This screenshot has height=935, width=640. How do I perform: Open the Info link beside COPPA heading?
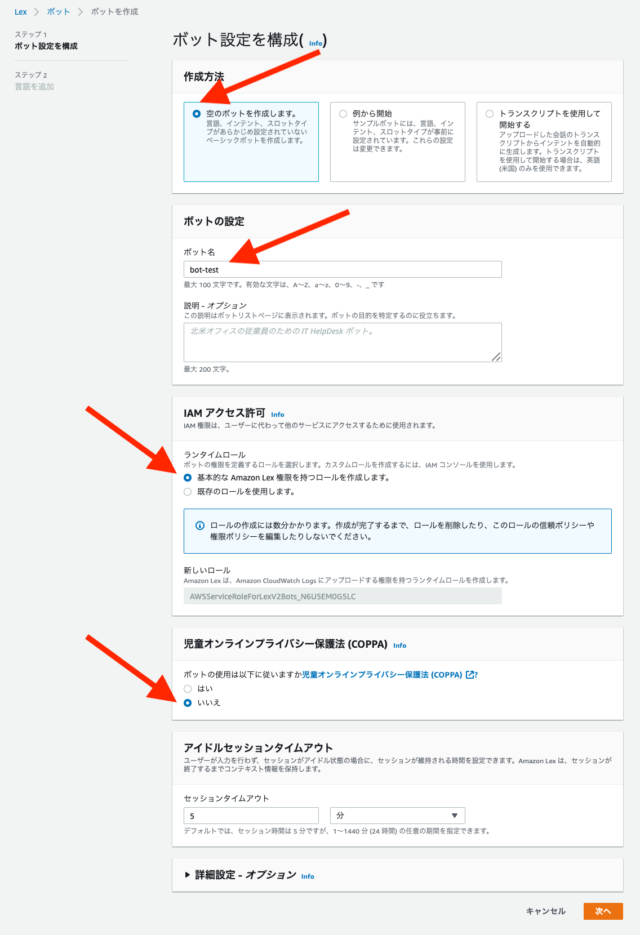click(x=400, y=645)
